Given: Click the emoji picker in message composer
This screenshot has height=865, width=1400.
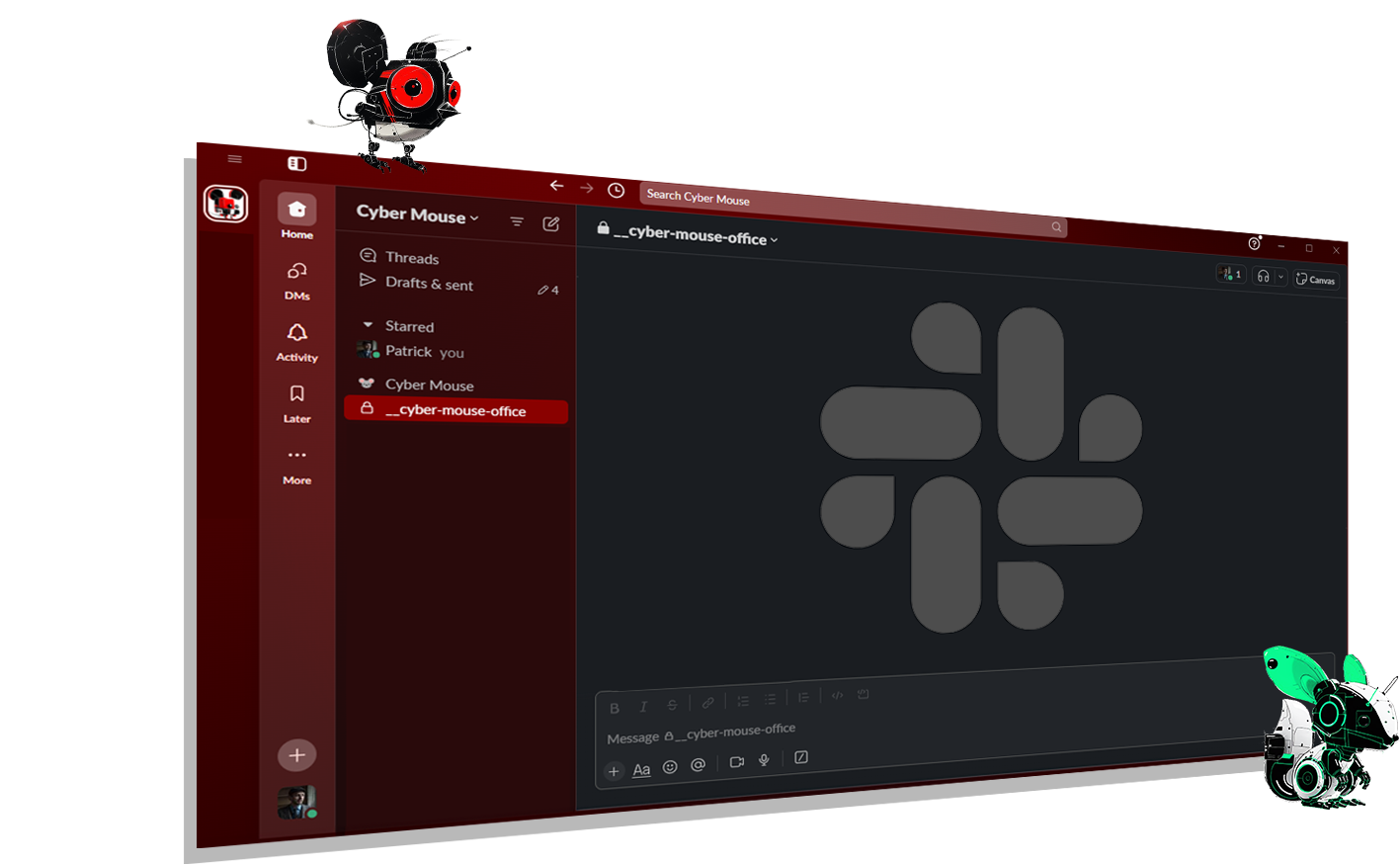Looking at the screenshot, I should (x=670, y=767).
